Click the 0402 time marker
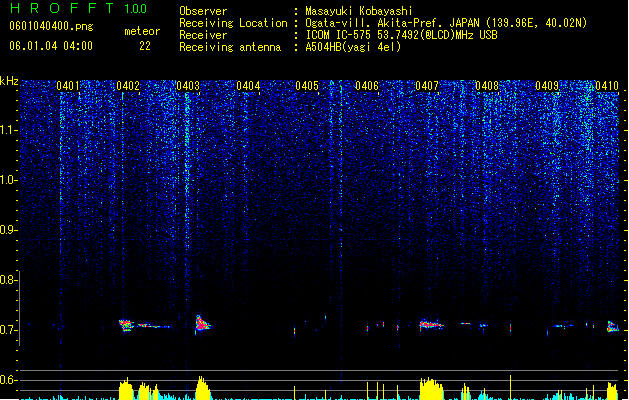The width and height of the screenshot is (629, 400). click(128, 86)
